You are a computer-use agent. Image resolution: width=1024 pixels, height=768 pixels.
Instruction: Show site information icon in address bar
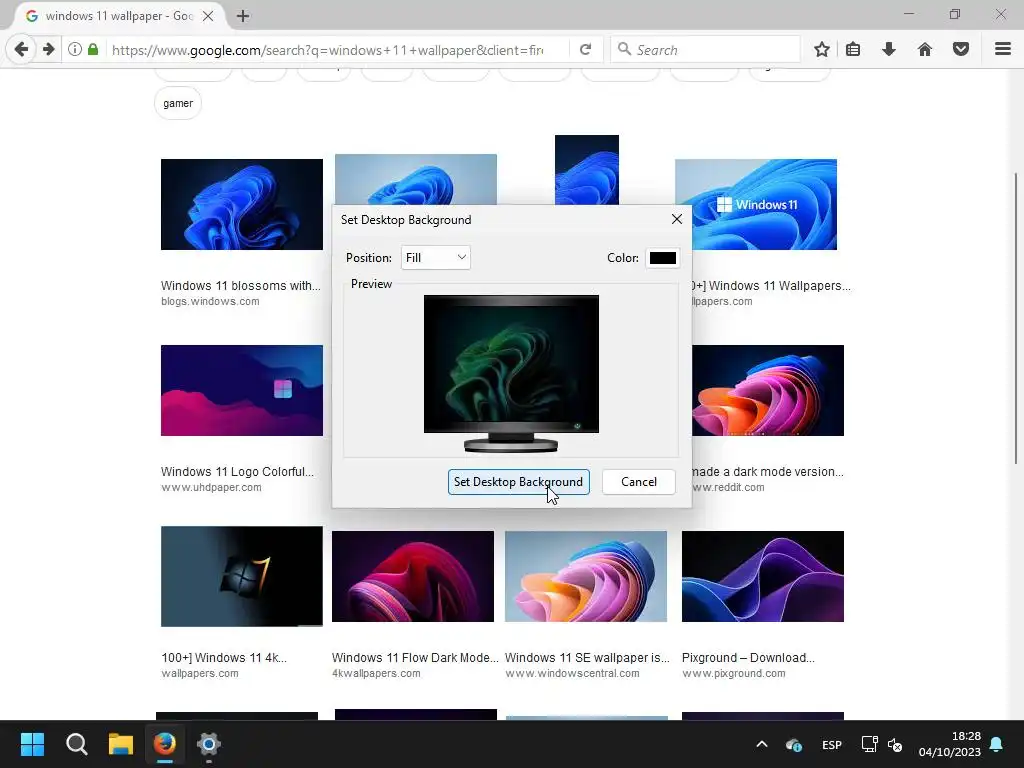[x=74, y=50]
